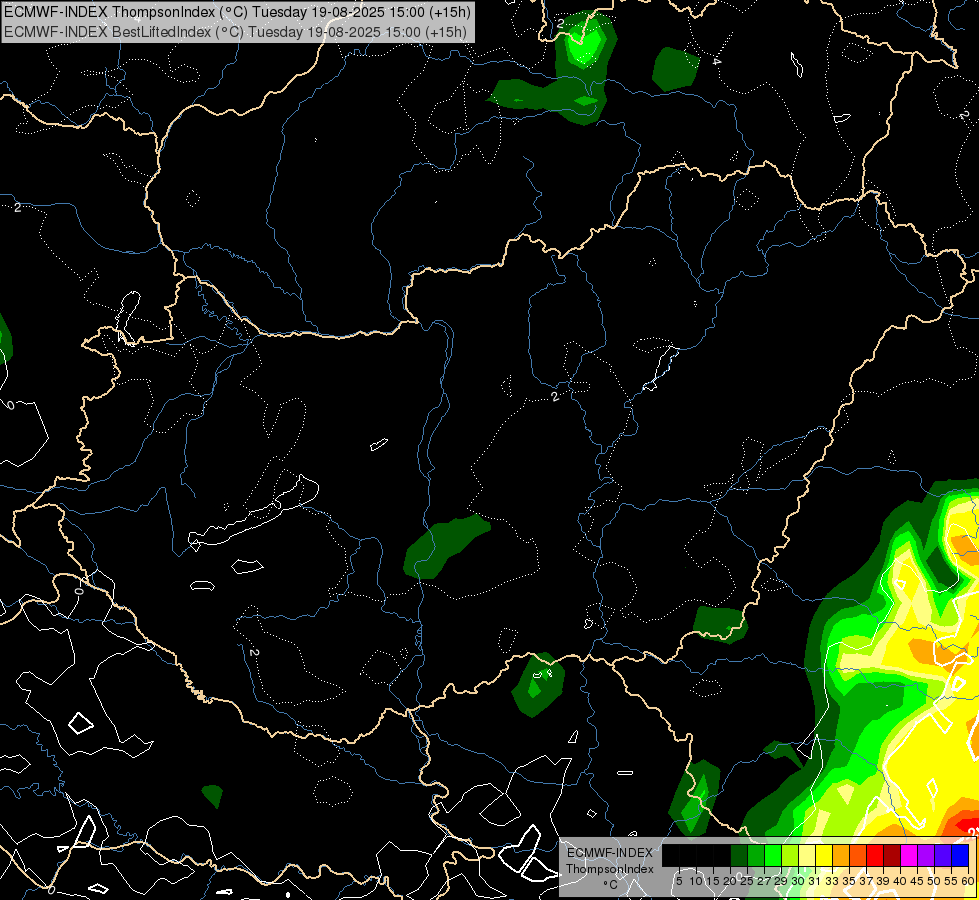The image size is (979, 900).
Task: Click the BestLiftedIndex title line at top
Action: click(235, 32)
